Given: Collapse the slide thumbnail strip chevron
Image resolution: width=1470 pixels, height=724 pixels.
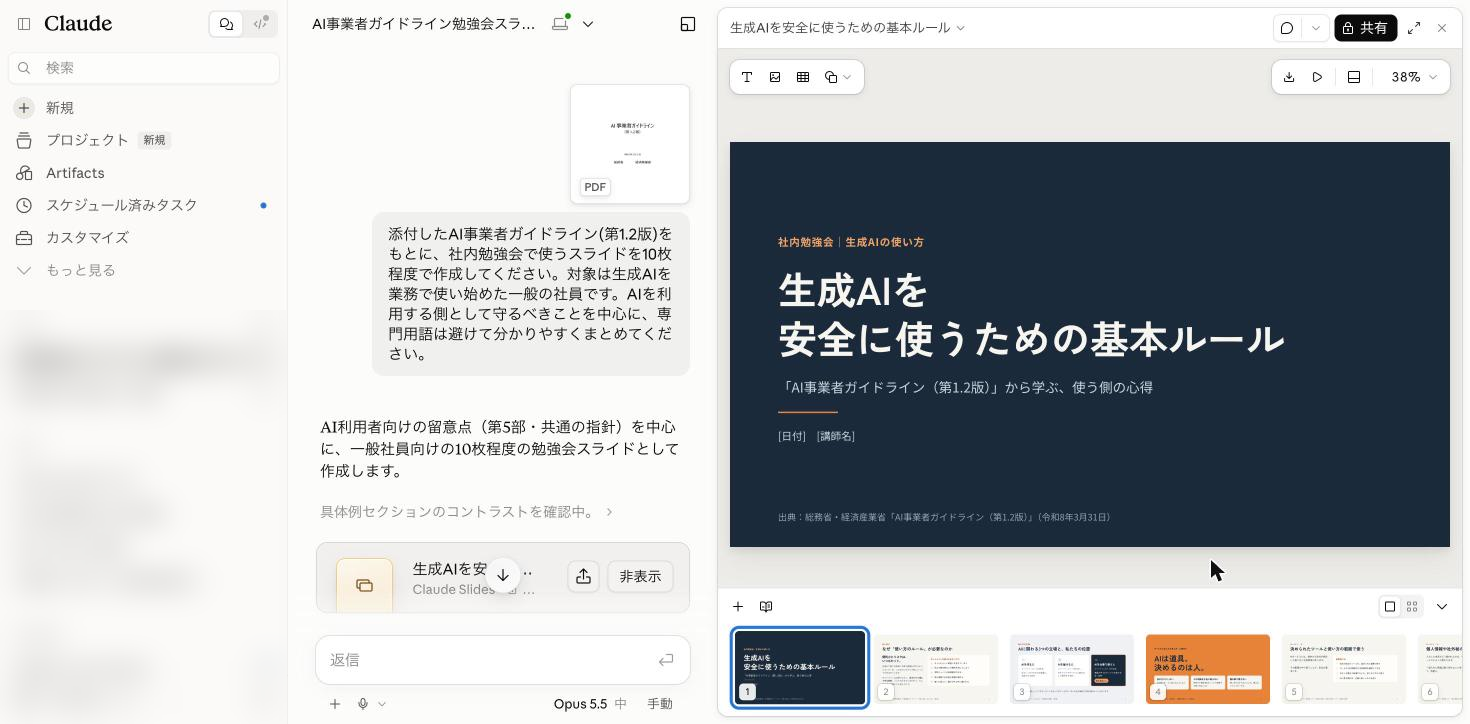Looking at the screenshot, I should pyautogui.click(x=1442, y=606).
